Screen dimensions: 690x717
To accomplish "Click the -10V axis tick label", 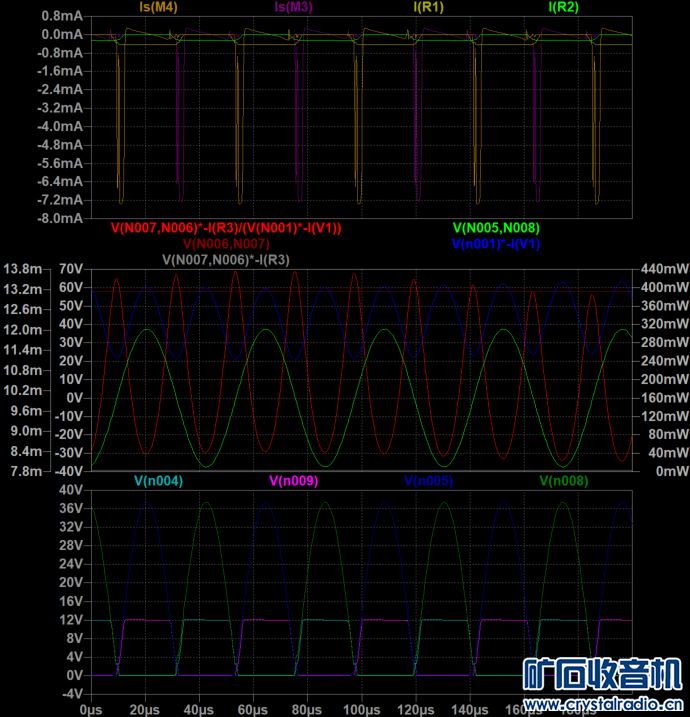I will [69, 416].
